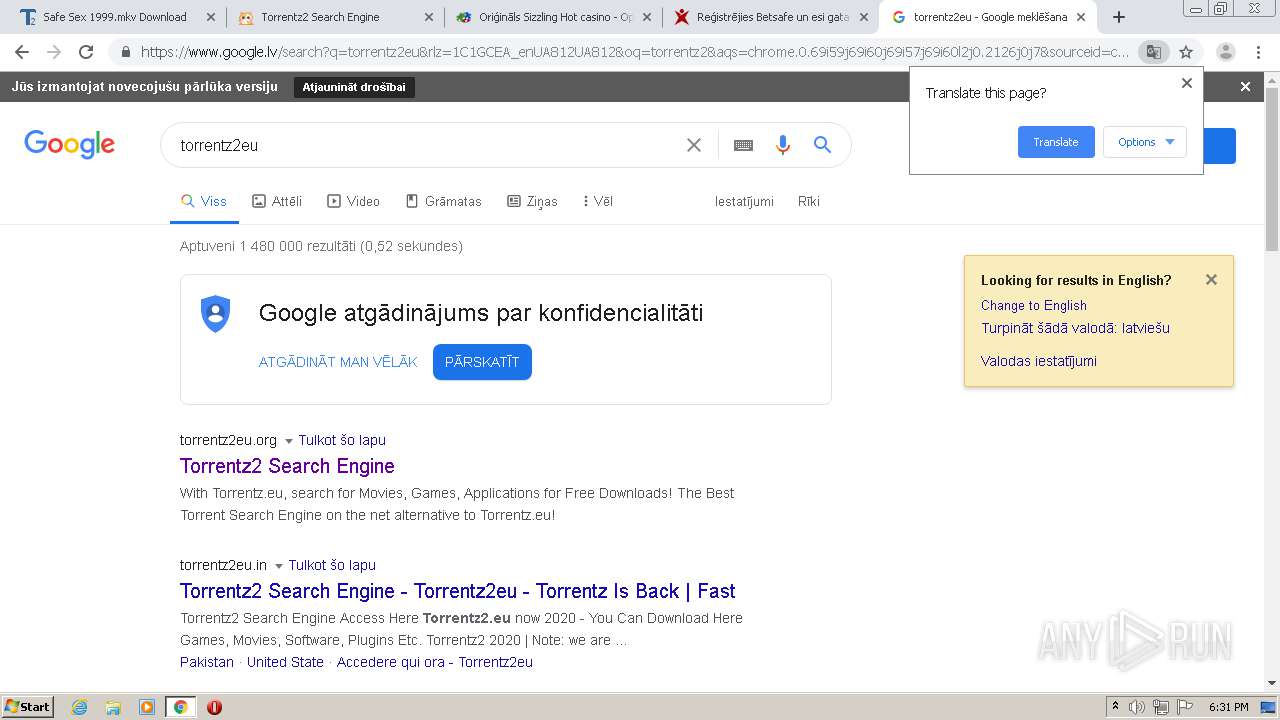The width and height of the screenshot is (1280, 720).
Task: Open Valodas iestatījumi link
Action: 1038,361
